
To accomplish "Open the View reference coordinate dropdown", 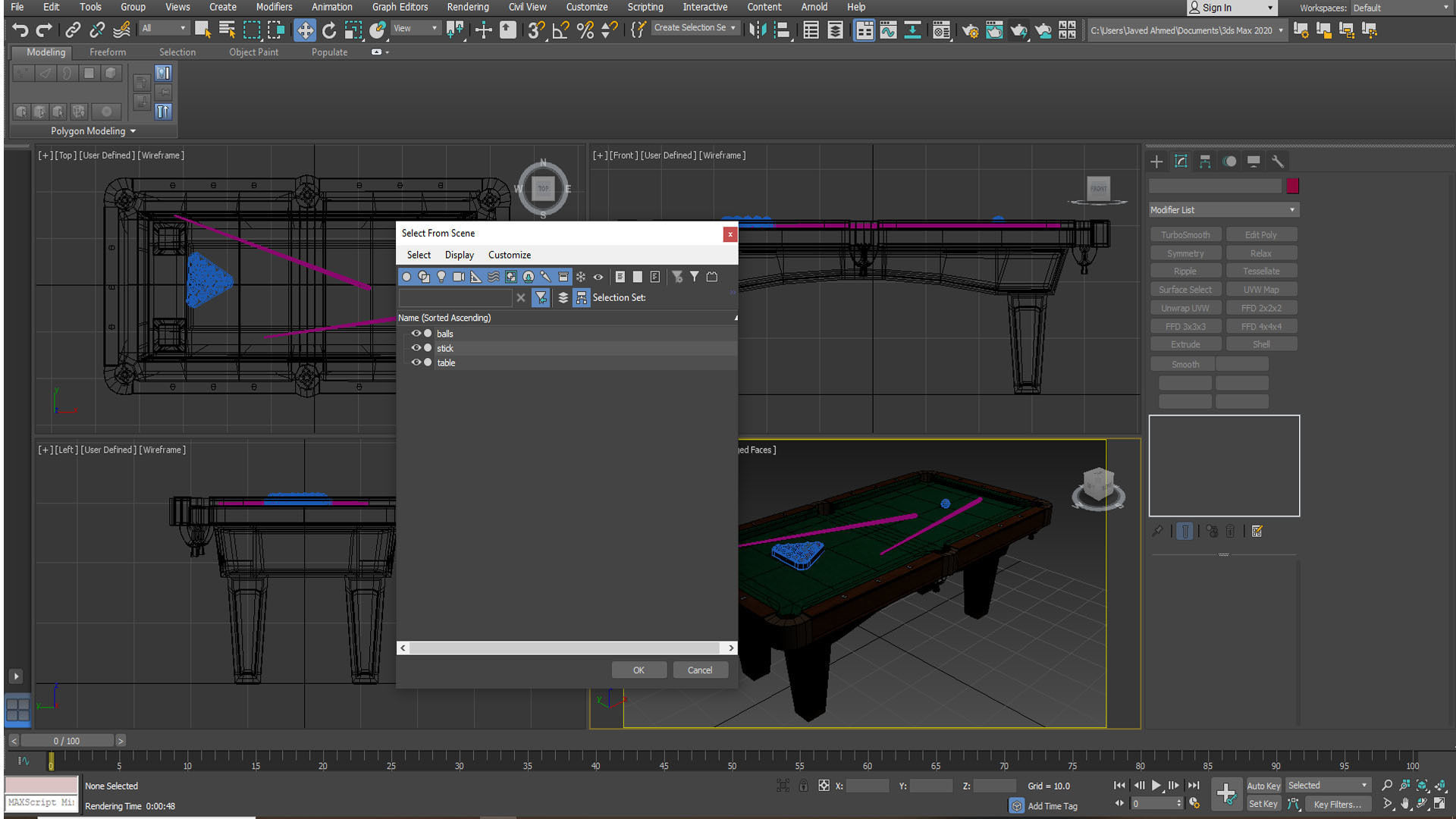I will pos(416,29).
